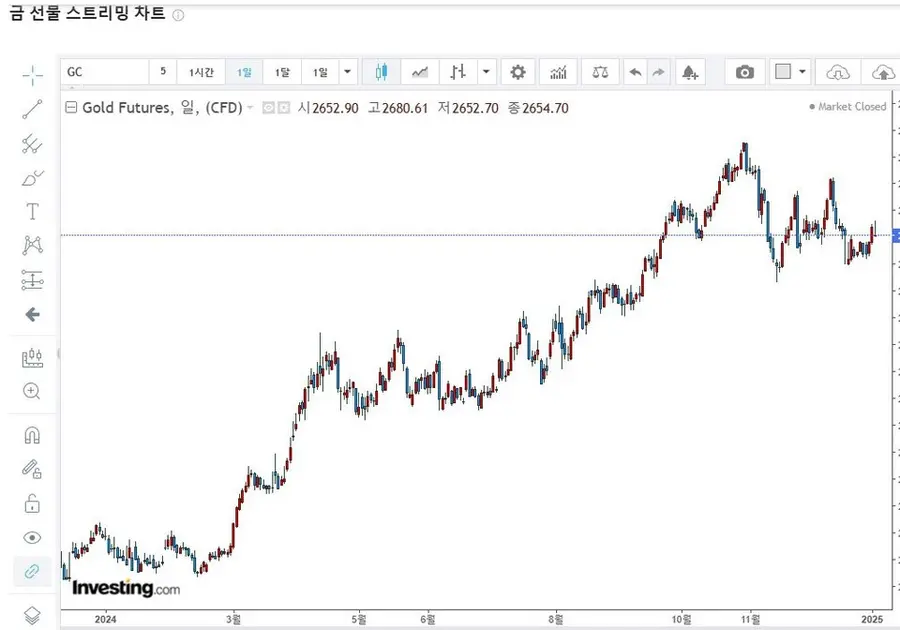Select the crosshair cursor tool
Image resolution: width=900 pixels, height=630 pixels.
(32, 76)
